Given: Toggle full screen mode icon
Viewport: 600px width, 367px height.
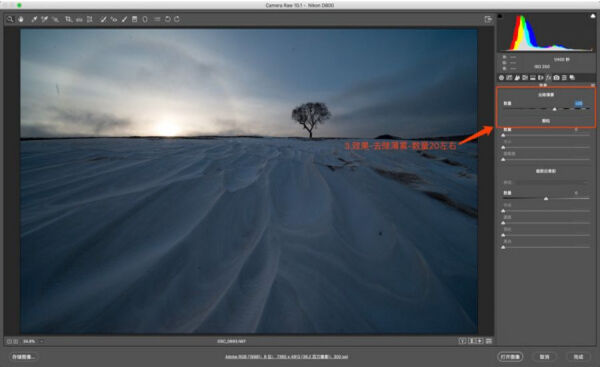Looking at the screenshot, I should click(488, 19).
